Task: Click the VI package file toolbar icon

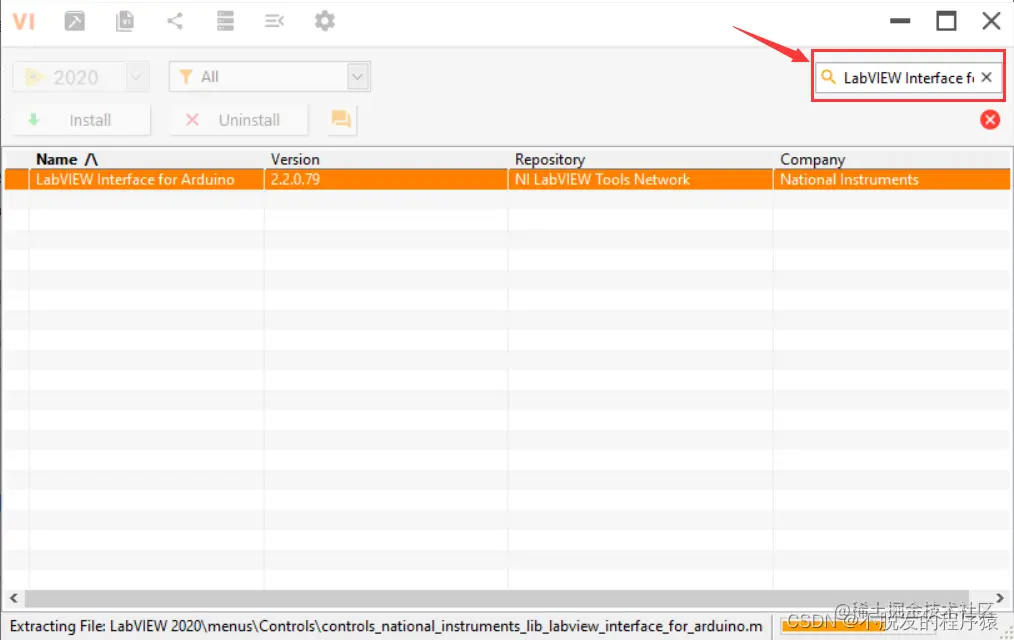Action: coord(125,21)
